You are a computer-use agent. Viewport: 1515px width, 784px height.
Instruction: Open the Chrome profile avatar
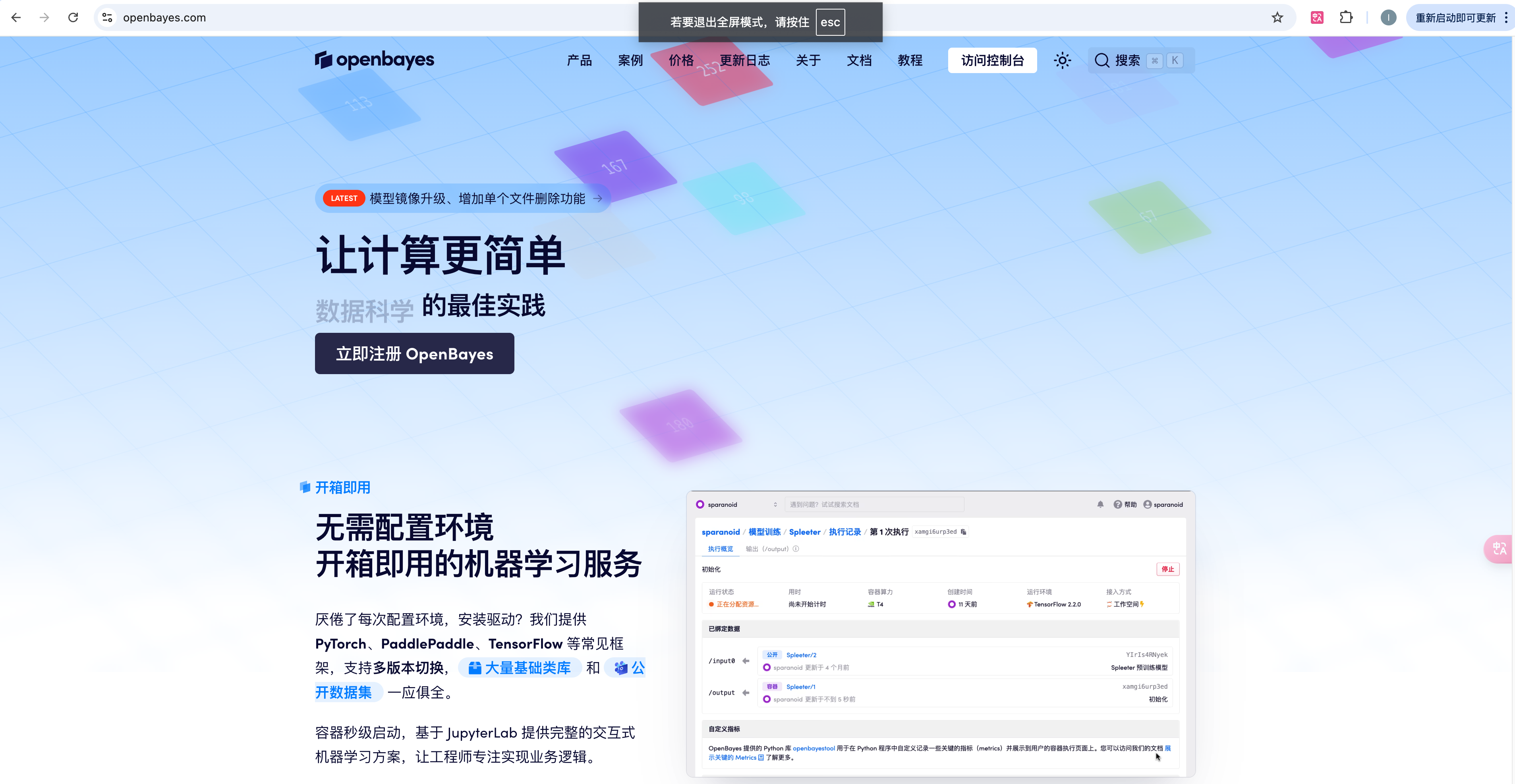(x=1388, y=17)
